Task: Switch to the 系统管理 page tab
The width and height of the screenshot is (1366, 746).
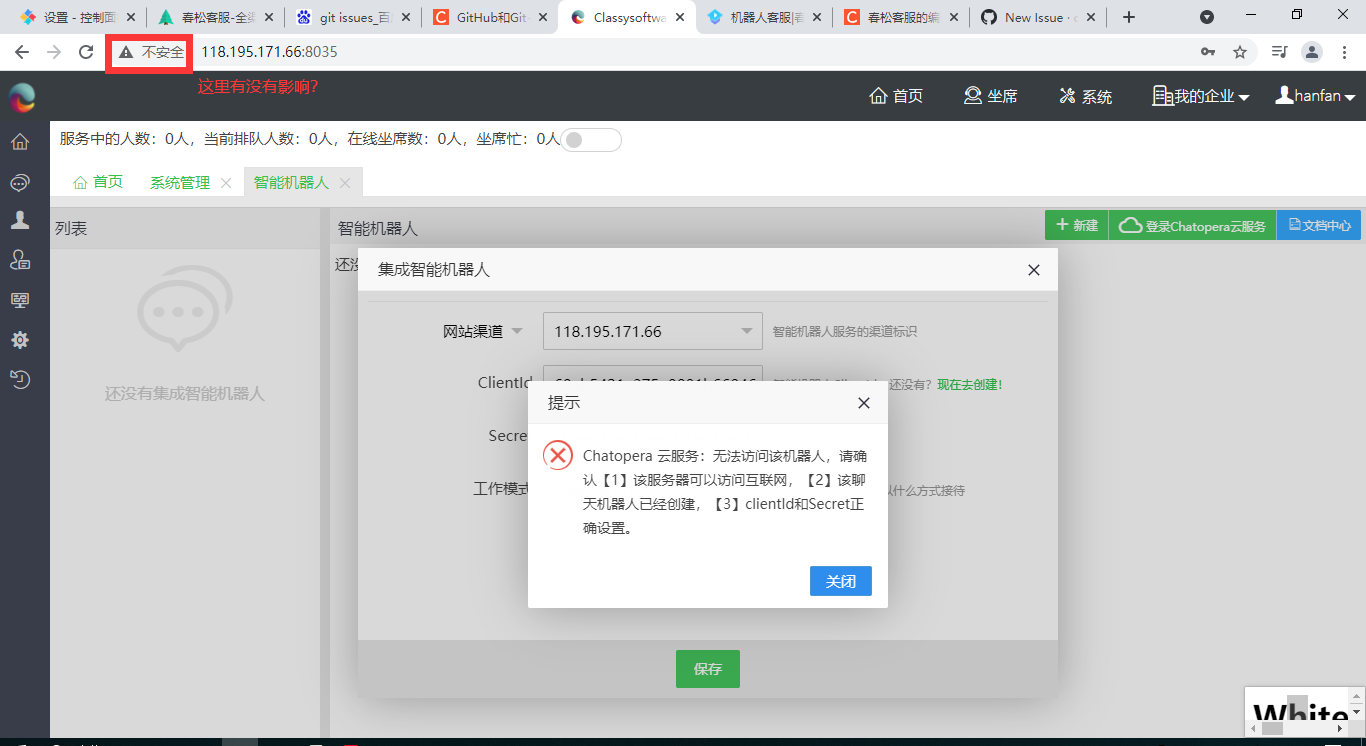Action: pos(180,183)
